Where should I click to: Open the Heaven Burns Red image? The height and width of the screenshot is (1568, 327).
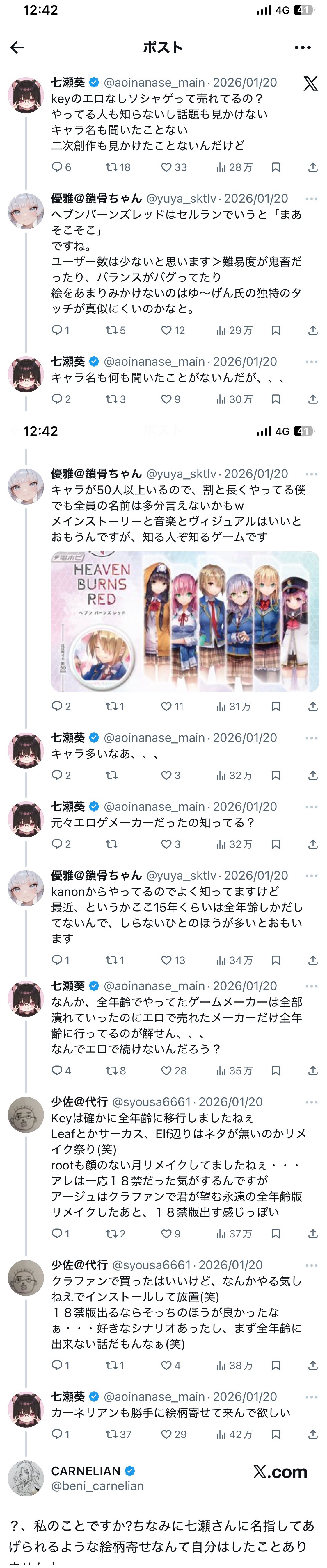(x=184, y=622)
